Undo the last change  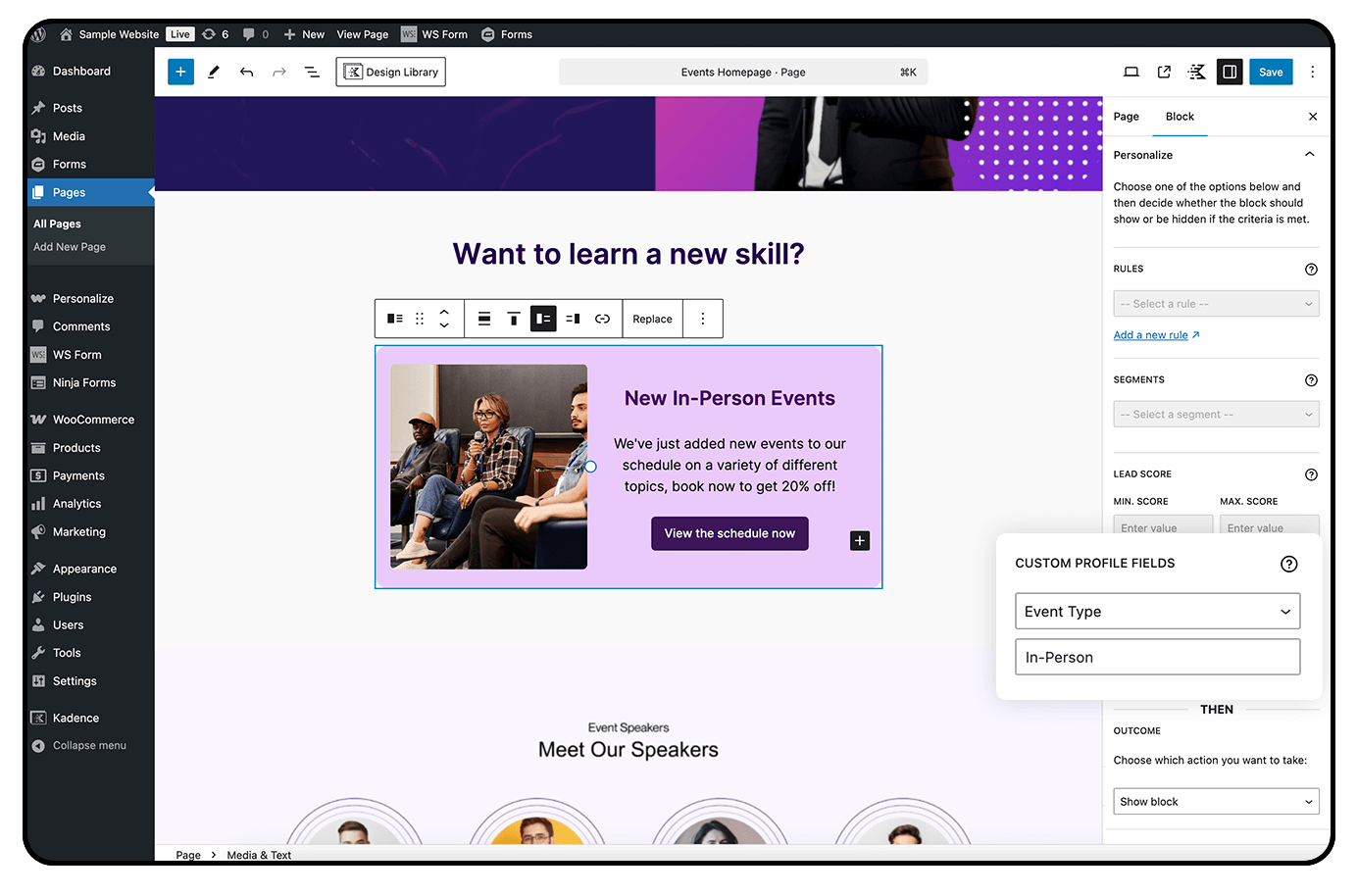point(247,72)
